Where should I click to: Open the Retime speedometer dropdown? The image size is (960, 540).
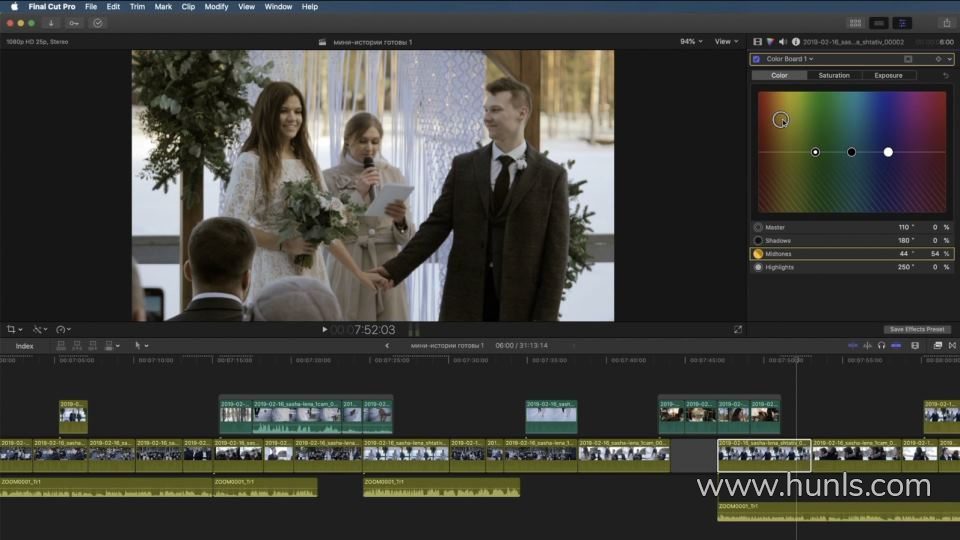point(63,329)
